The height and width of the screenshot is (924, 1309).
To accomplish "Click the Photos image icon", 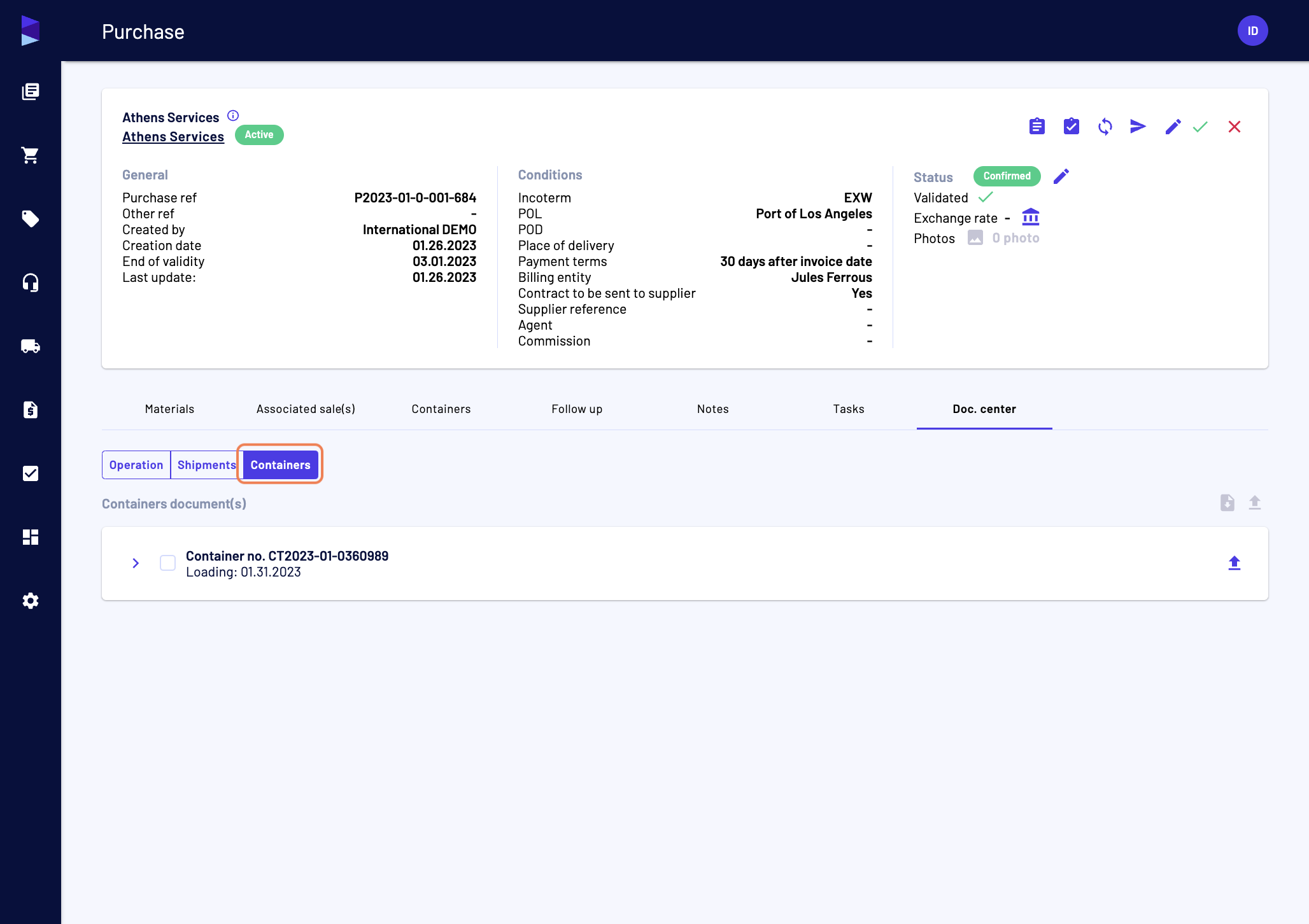I will click(x=975, y=238).
